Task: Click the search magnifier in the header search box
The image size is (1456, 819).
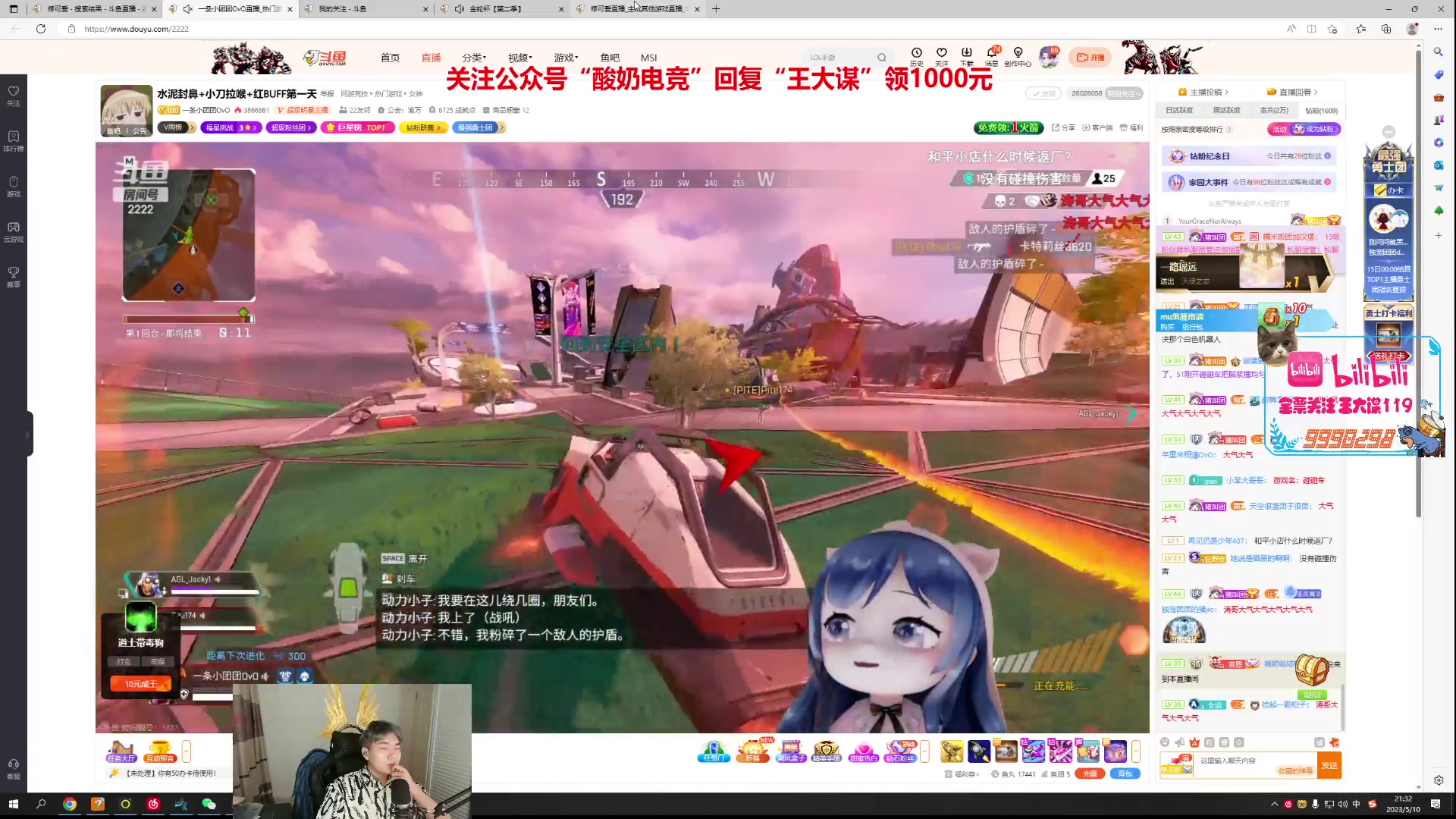Action: click(x=881, y=58)
